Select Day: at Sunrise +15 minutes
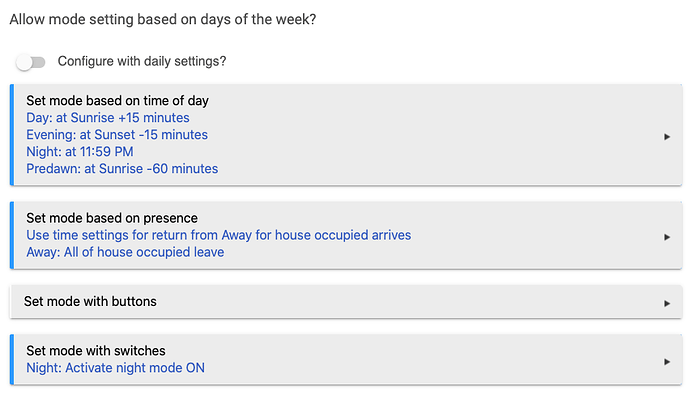Screen dimensions: 690x395 pyautogui.click(x=108, y=118)
